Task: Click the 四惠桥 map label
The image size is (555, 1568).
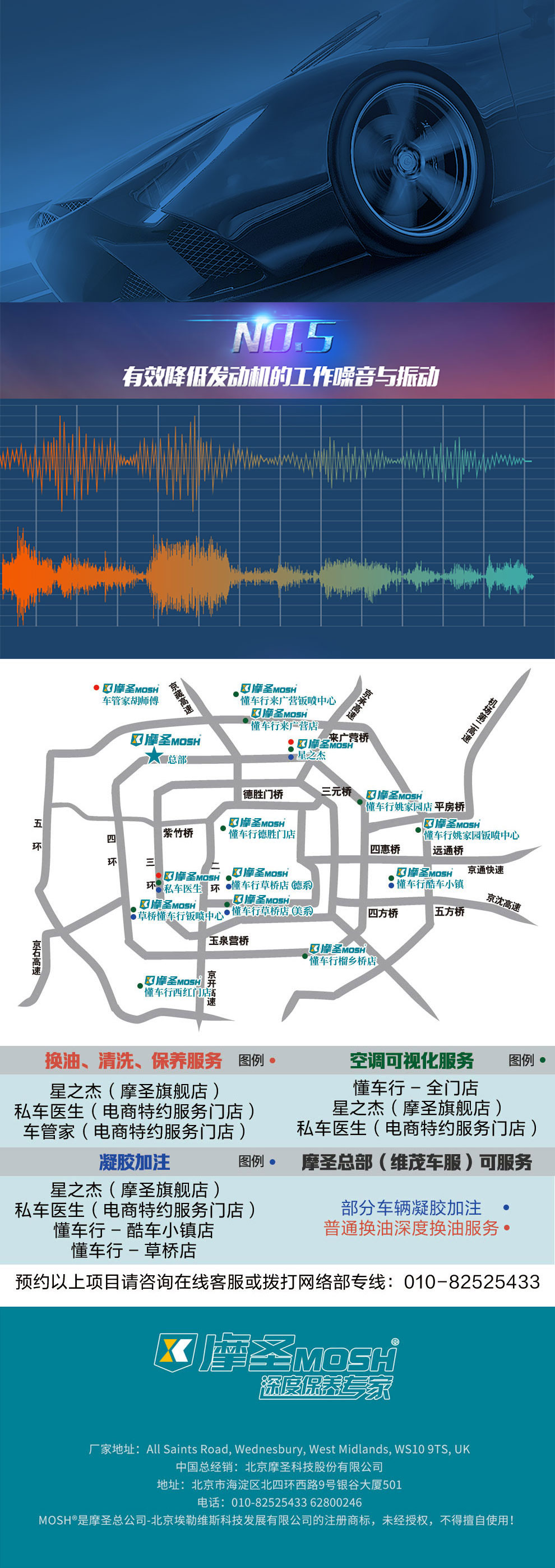Action: tap(385, 848)
